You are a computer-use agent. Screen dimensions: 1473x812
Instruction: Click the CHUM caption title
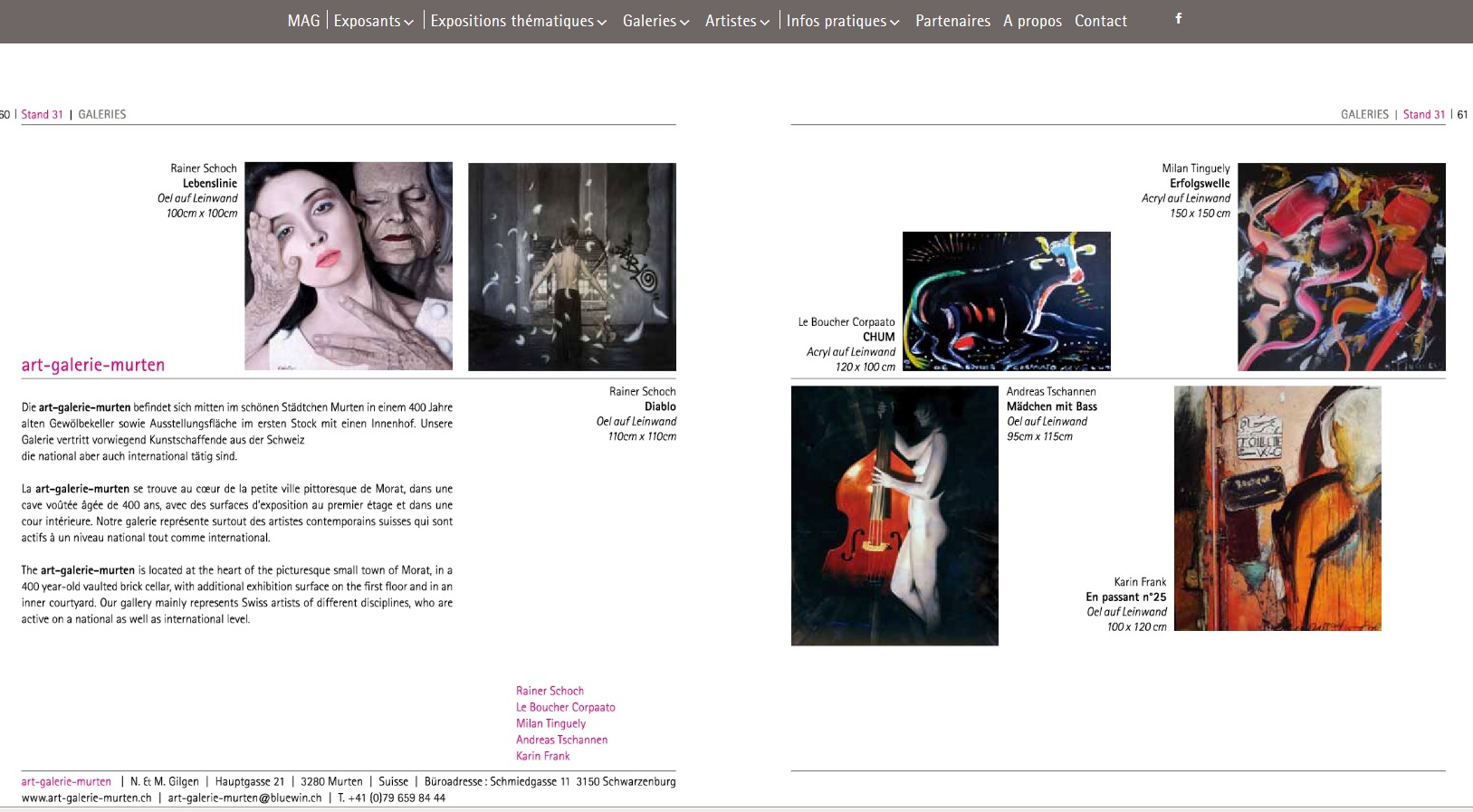(x=878, y=337)
